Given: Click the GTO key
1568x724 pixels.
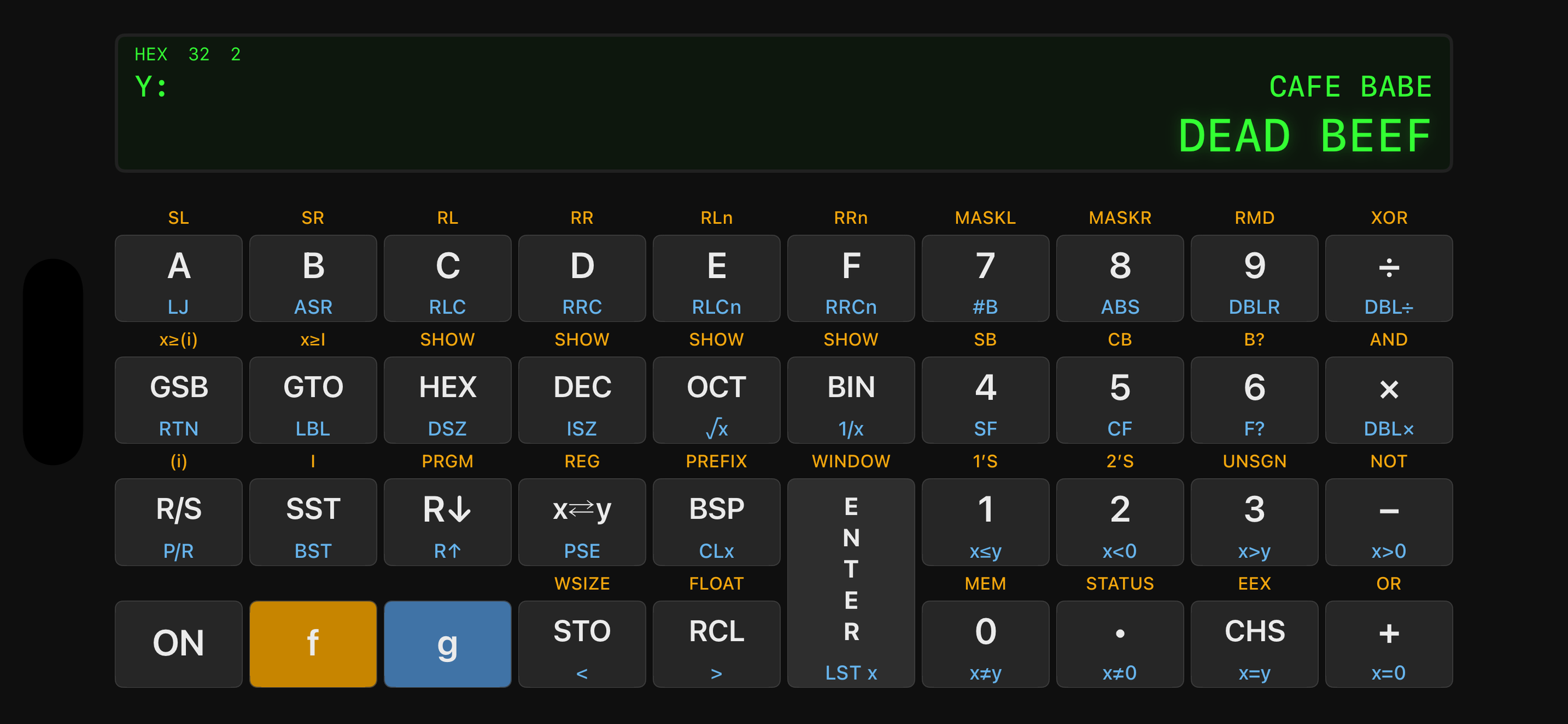Looking at the screenshot, I should click(x=313, y=400).
